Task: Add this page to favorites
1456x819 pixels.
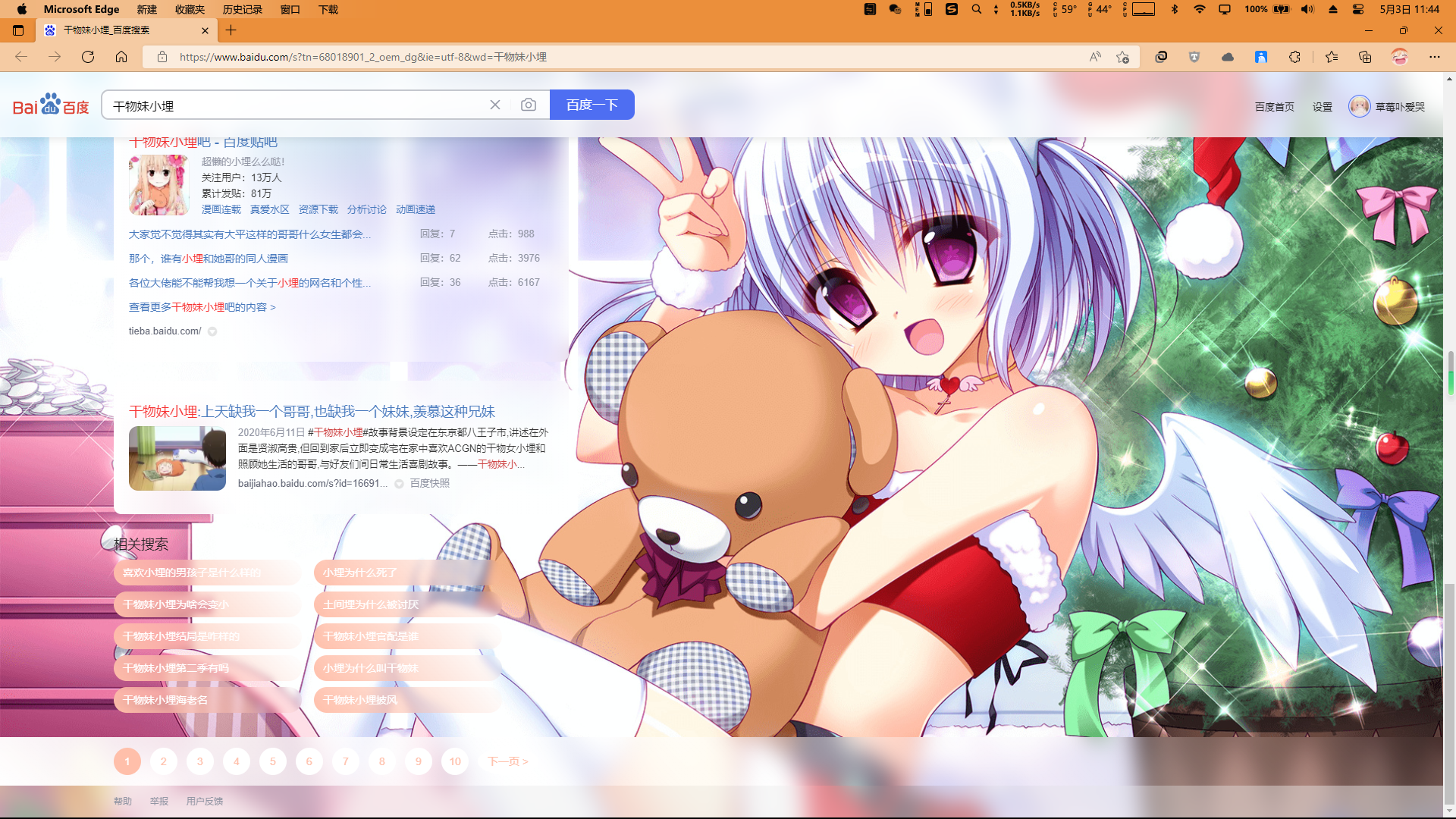Action: (1123, 57)
